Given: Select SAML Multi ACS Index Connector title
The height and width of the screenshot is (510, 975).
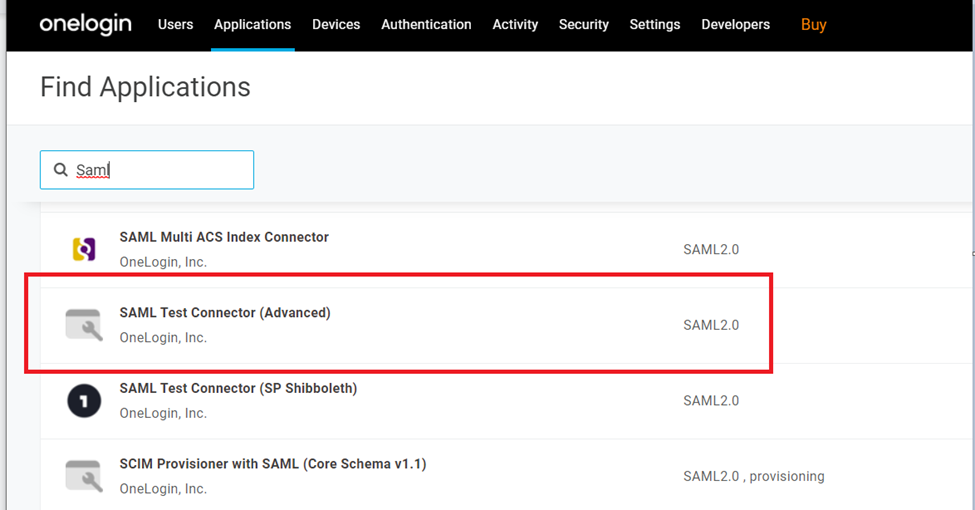Looking at the screenshot, I should tap(224, 237).
